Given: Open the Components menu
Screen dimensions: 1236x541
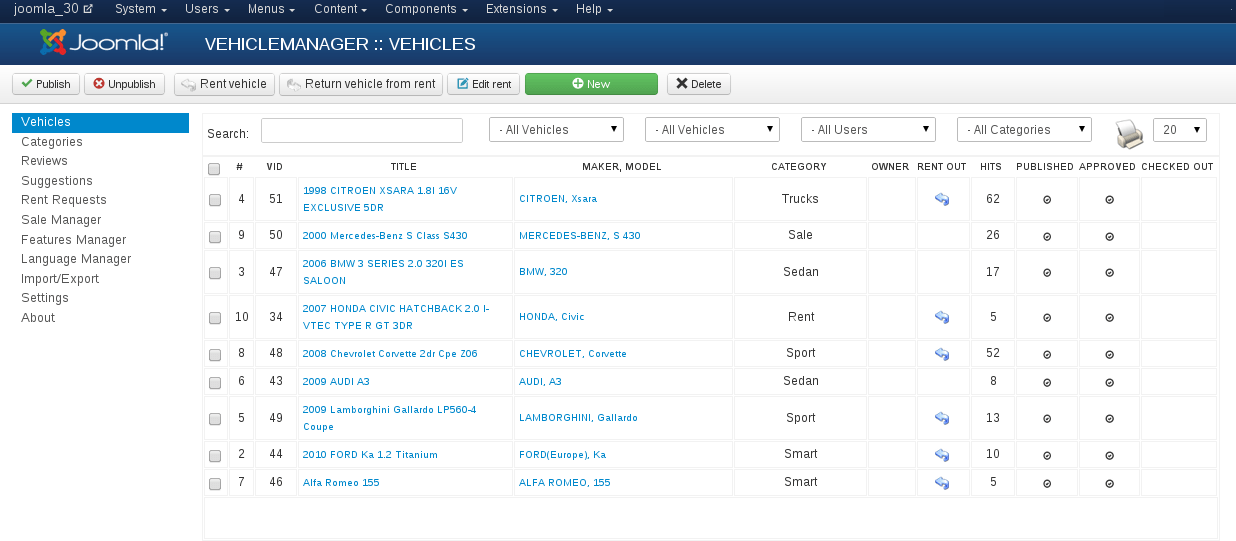Looking at the screenshot, I should [x=426, y=9].
